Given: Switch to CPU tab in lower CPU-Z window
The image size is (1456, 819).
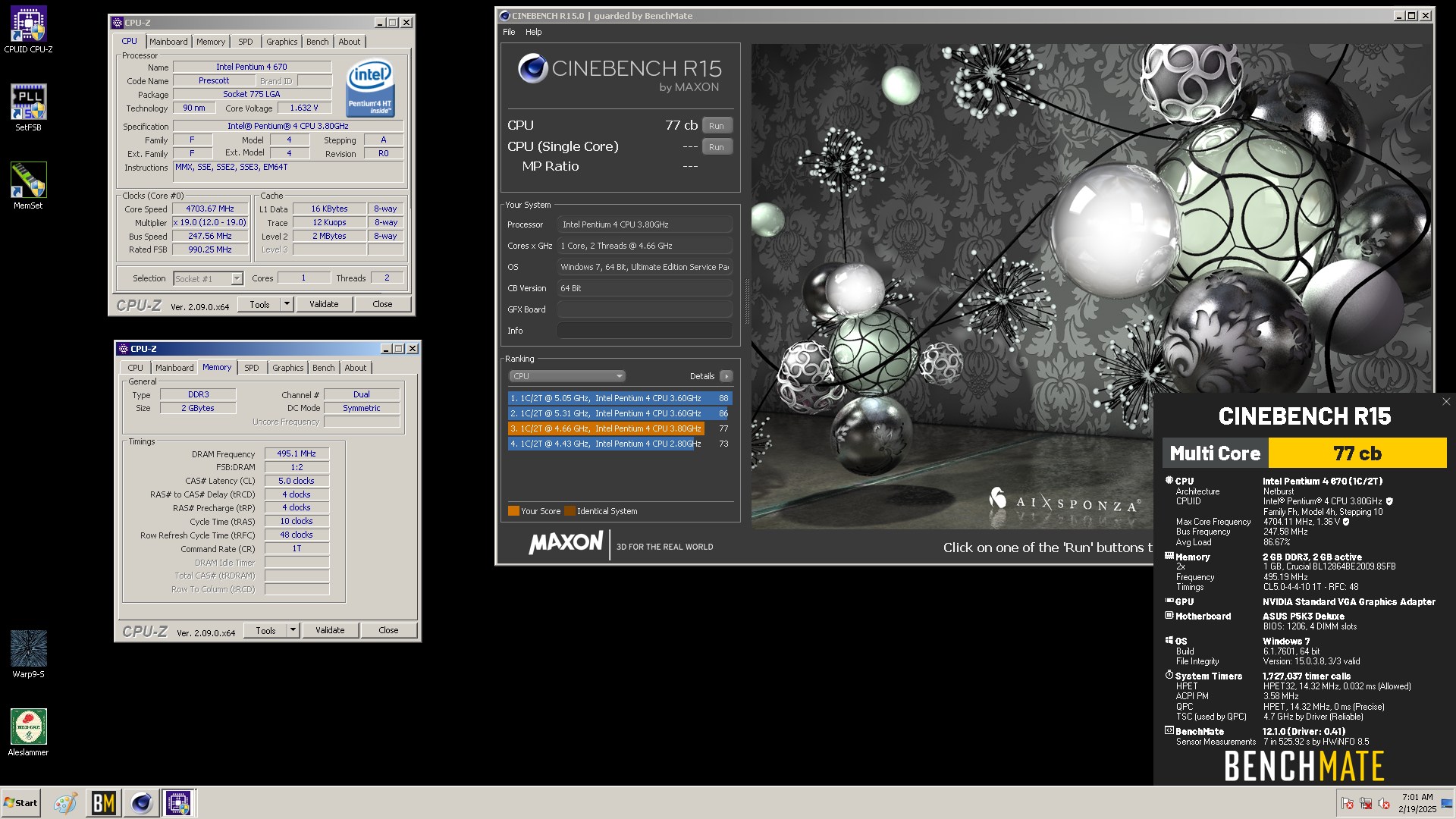Looking at the screenshot, I should [x=136, y=368].
